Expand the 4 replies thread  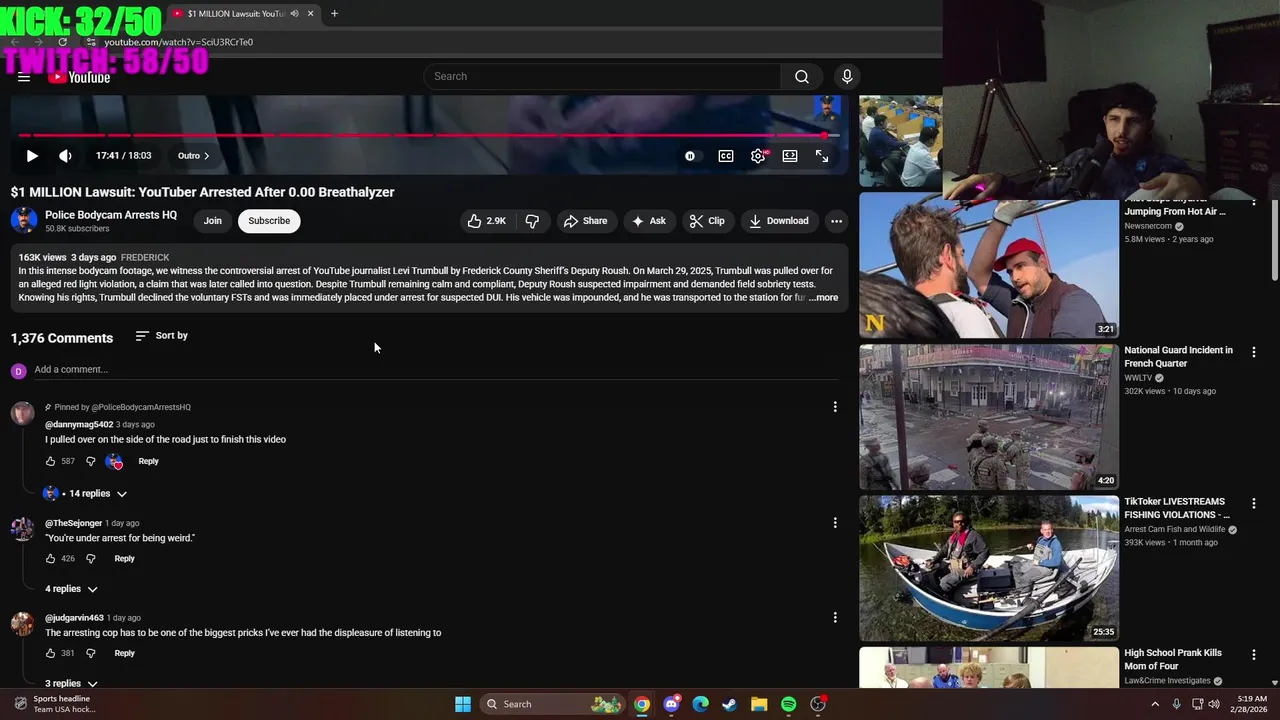coord(71,589)
